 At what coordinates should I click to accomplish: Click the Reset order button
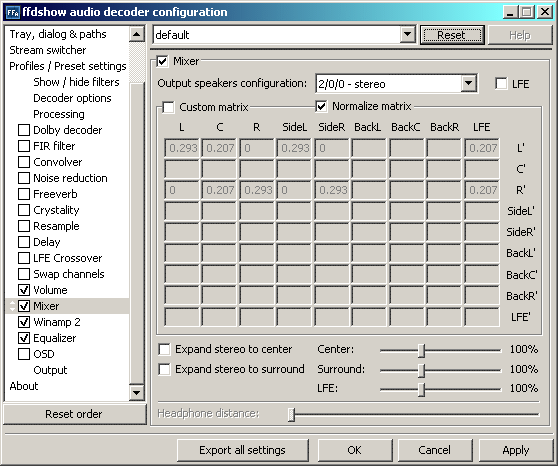tap(74, 414)
